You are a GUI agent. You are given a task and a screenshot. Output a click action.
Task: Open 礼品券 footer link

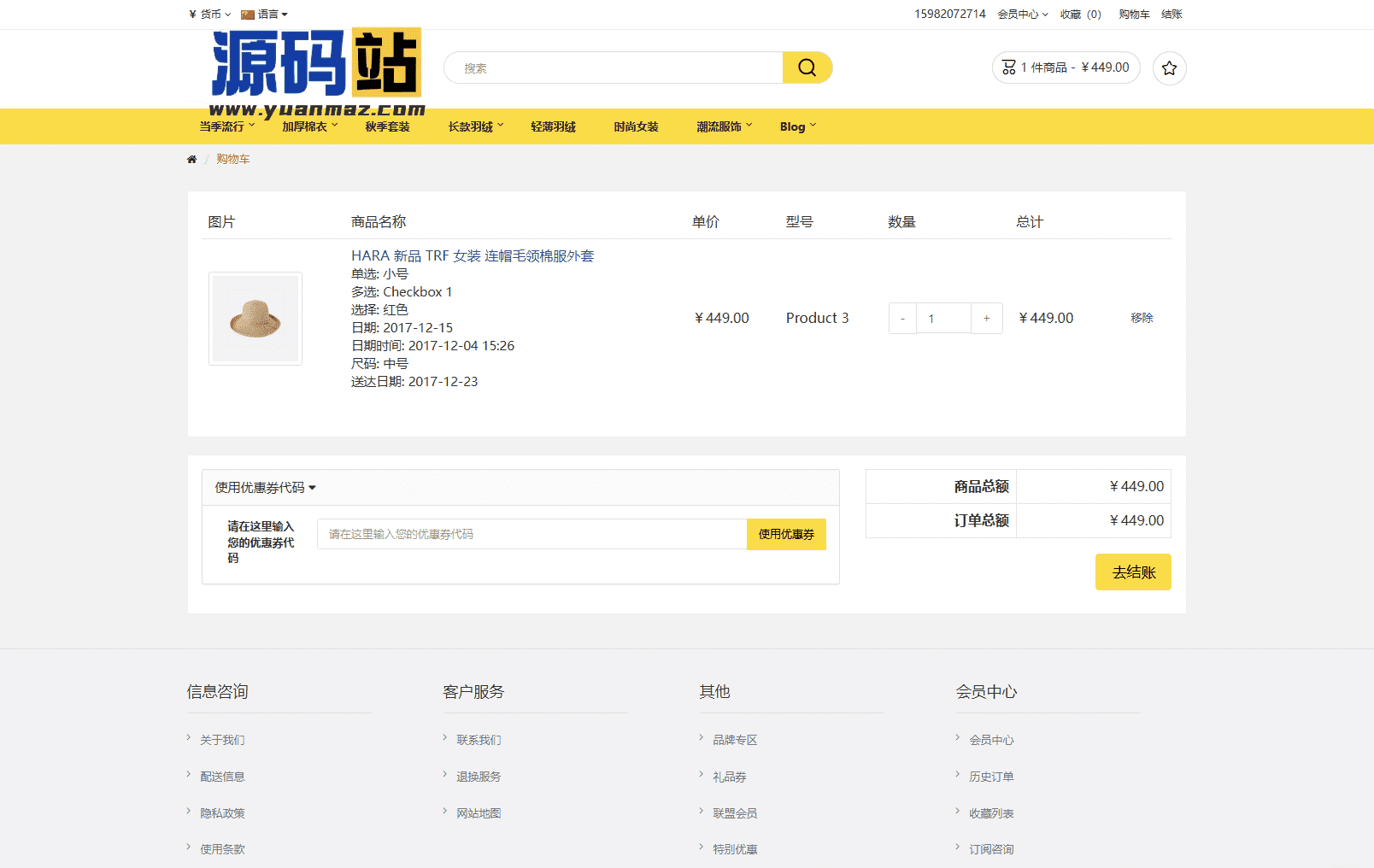(730, 777)
